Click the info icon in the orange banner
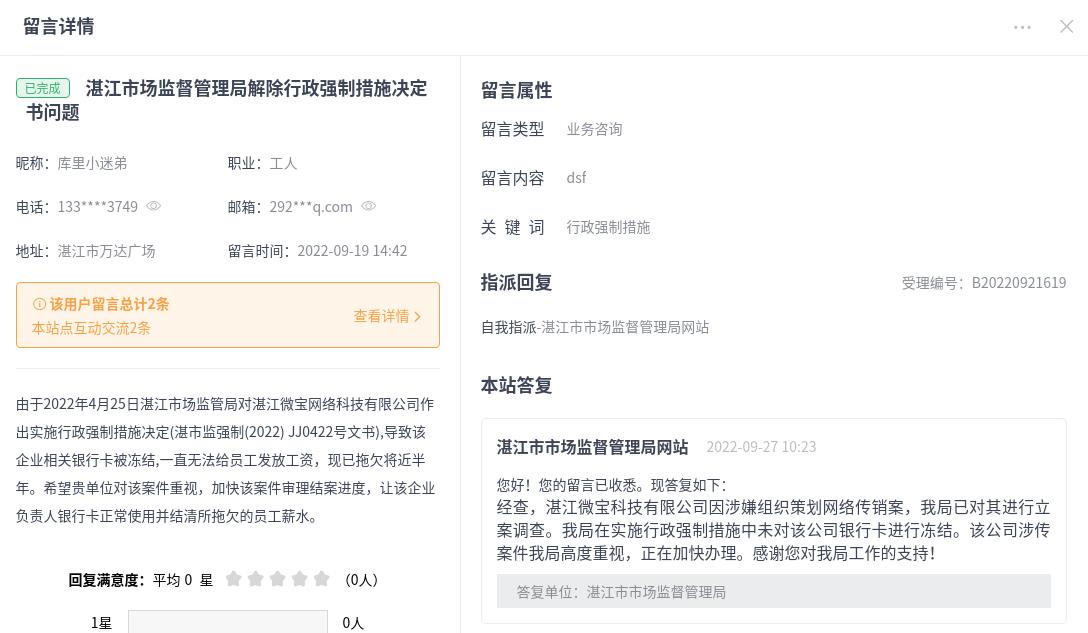 coord(39,304)
